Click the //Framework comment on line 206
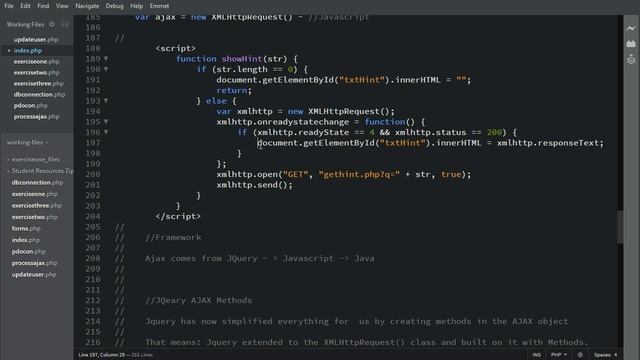 pos(173,238)
